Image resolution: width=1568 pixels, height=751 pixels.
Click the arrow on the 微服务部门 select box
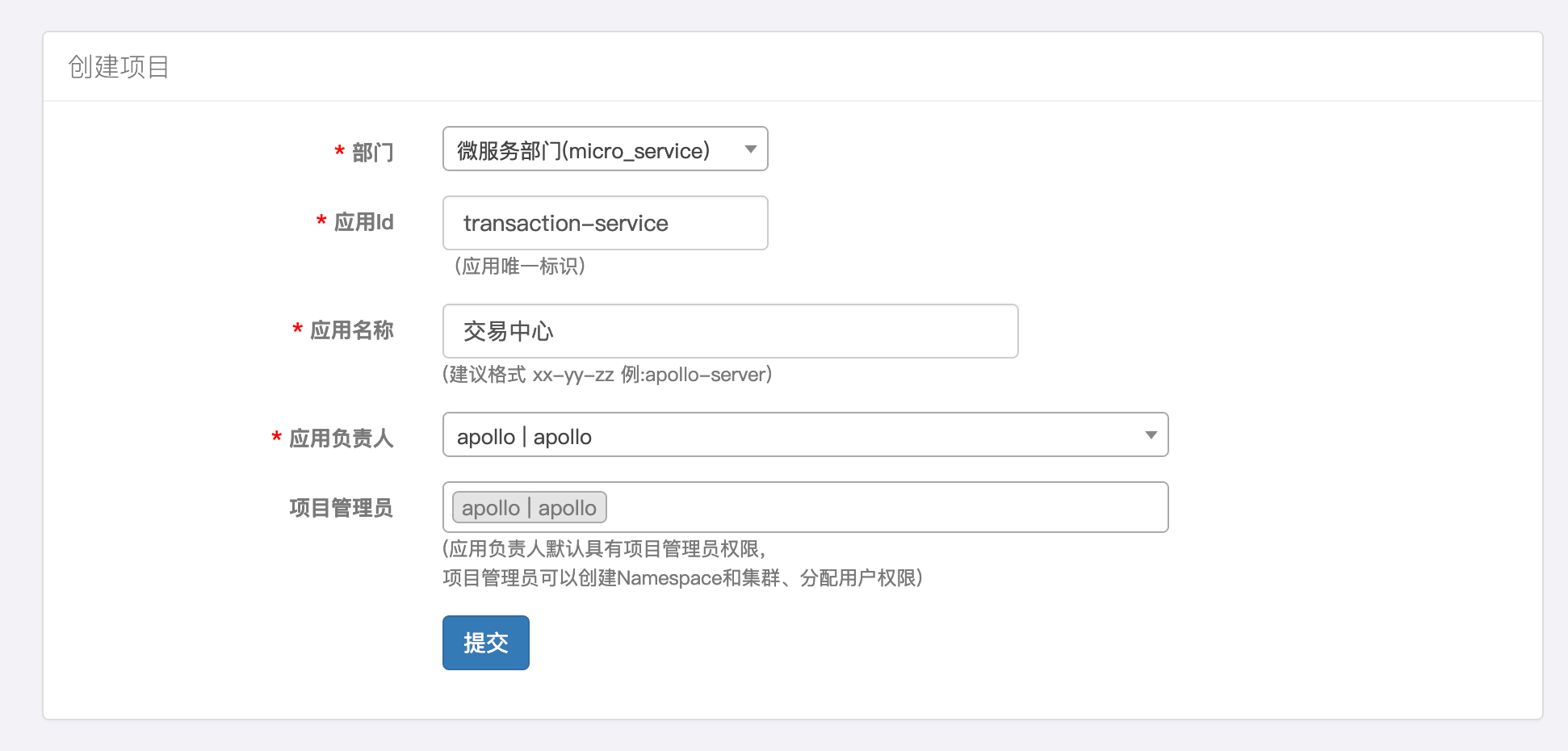tap(750, 149)
